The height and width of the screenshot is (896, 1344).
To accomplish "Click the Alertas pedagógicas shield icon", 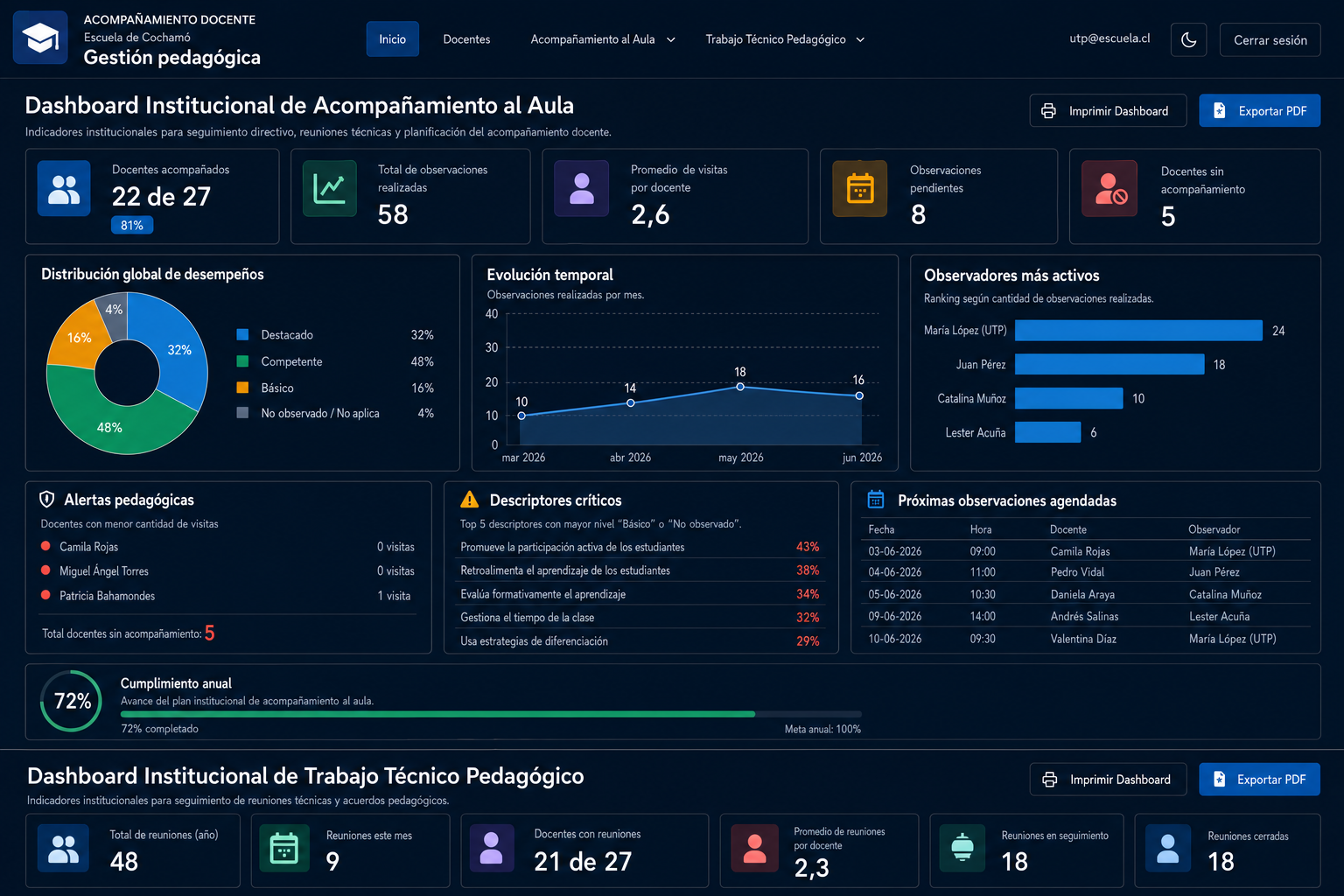I will coord(47,500).
